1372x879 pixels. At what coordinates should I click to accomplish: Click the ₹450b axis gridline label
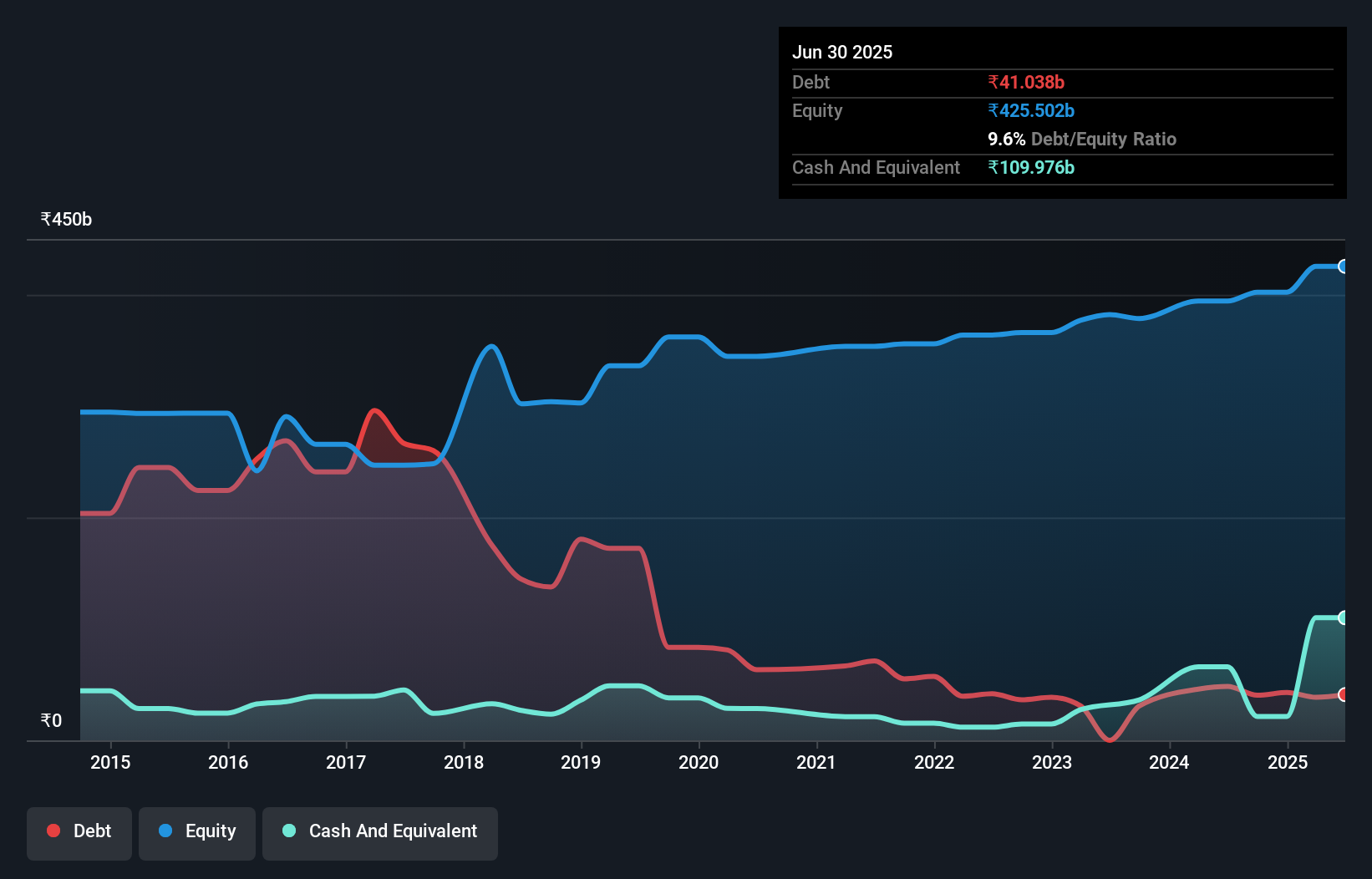click(x=66, y=218)
